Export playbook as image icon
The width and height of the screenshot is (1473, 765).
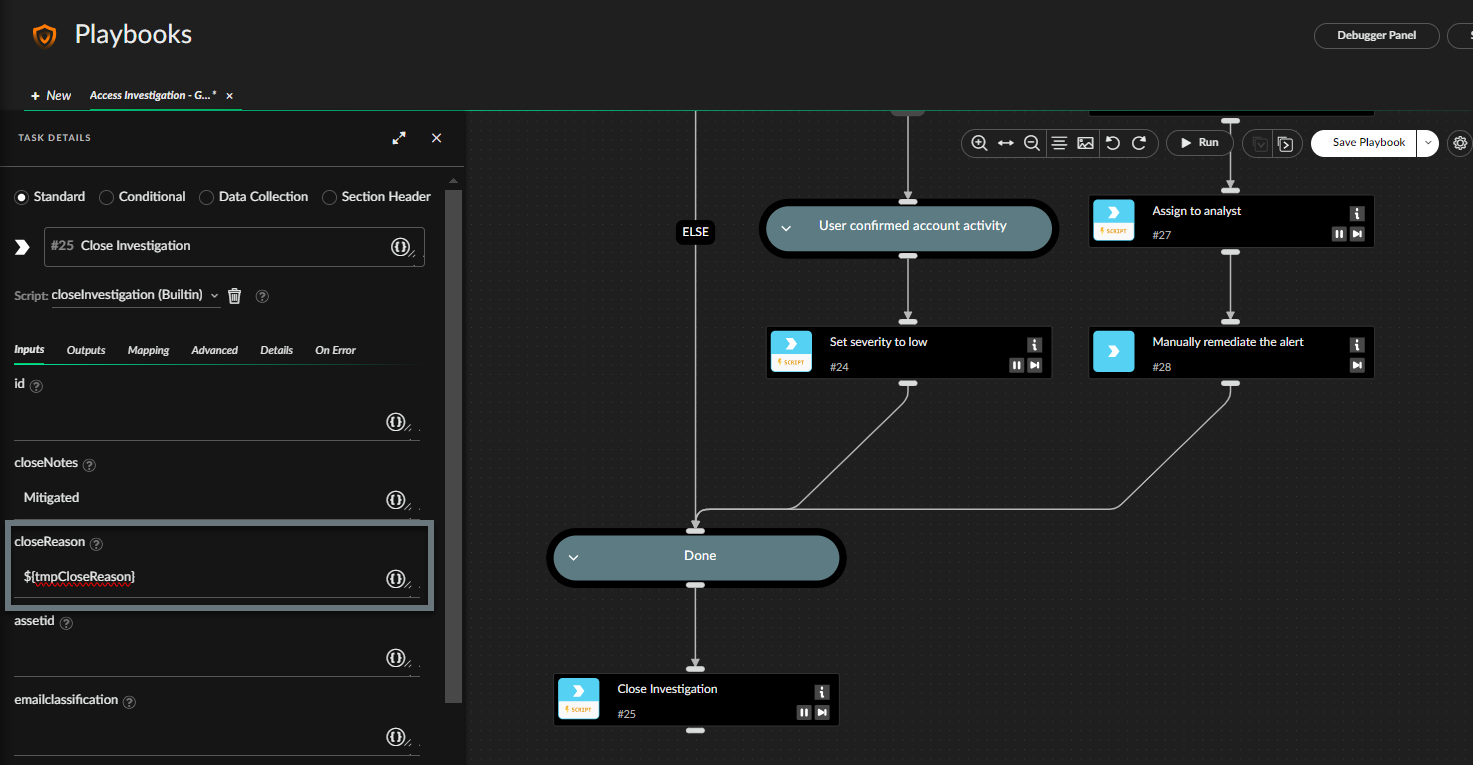(1085, 143)
